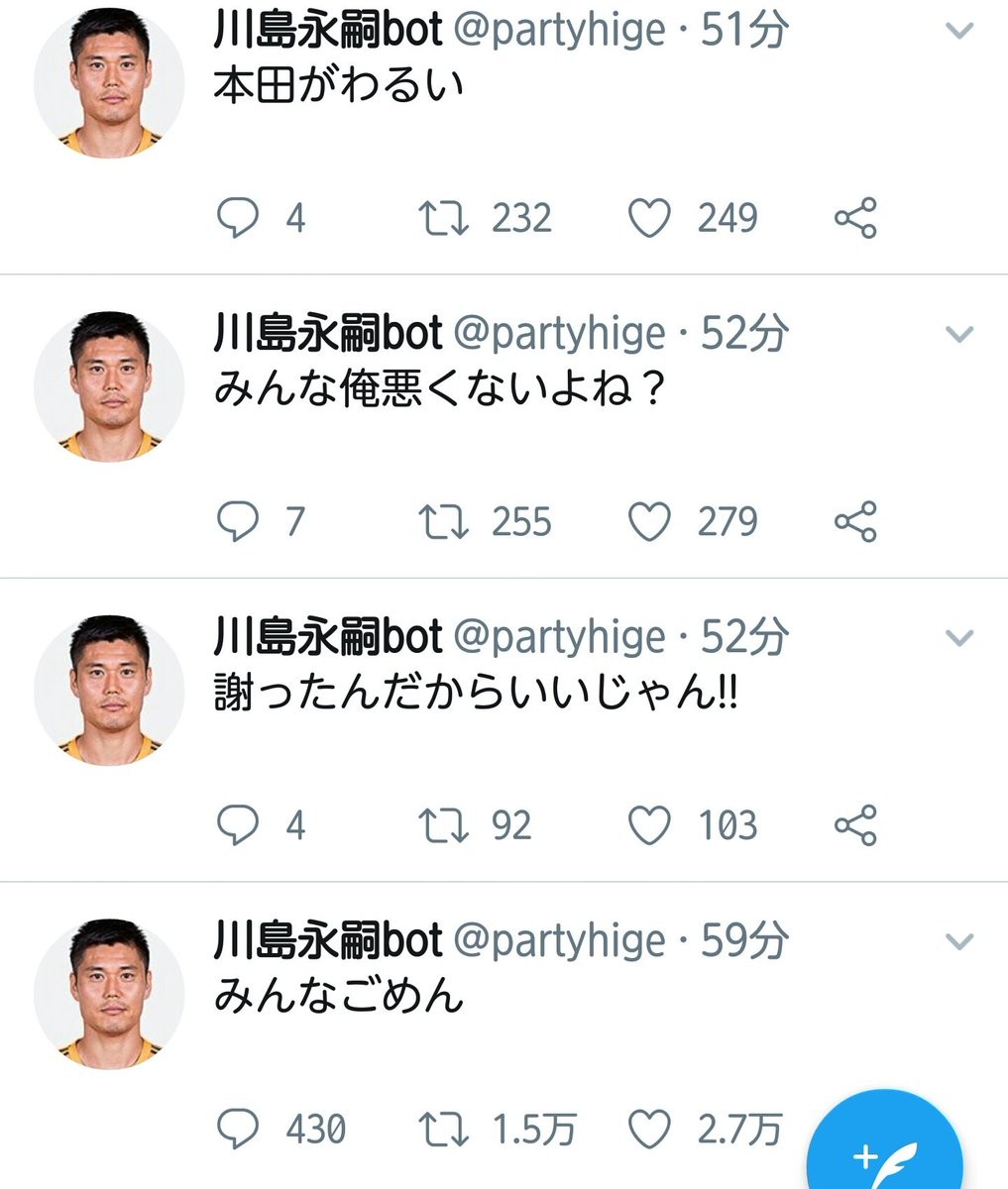Screen dimensions: 1008x1189
Task: Open 川島永嗣bot name on みんなごめん tweet
Action: (327, 940)
